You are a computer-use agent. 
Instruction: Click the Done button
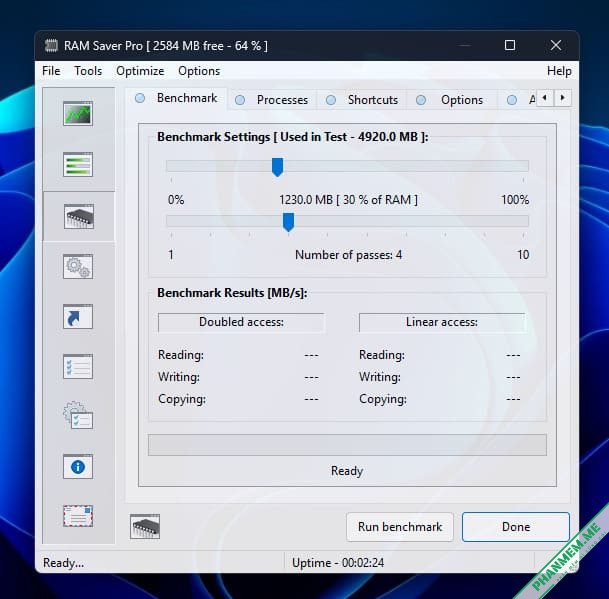pyautogui.click(x=516, y=527)
